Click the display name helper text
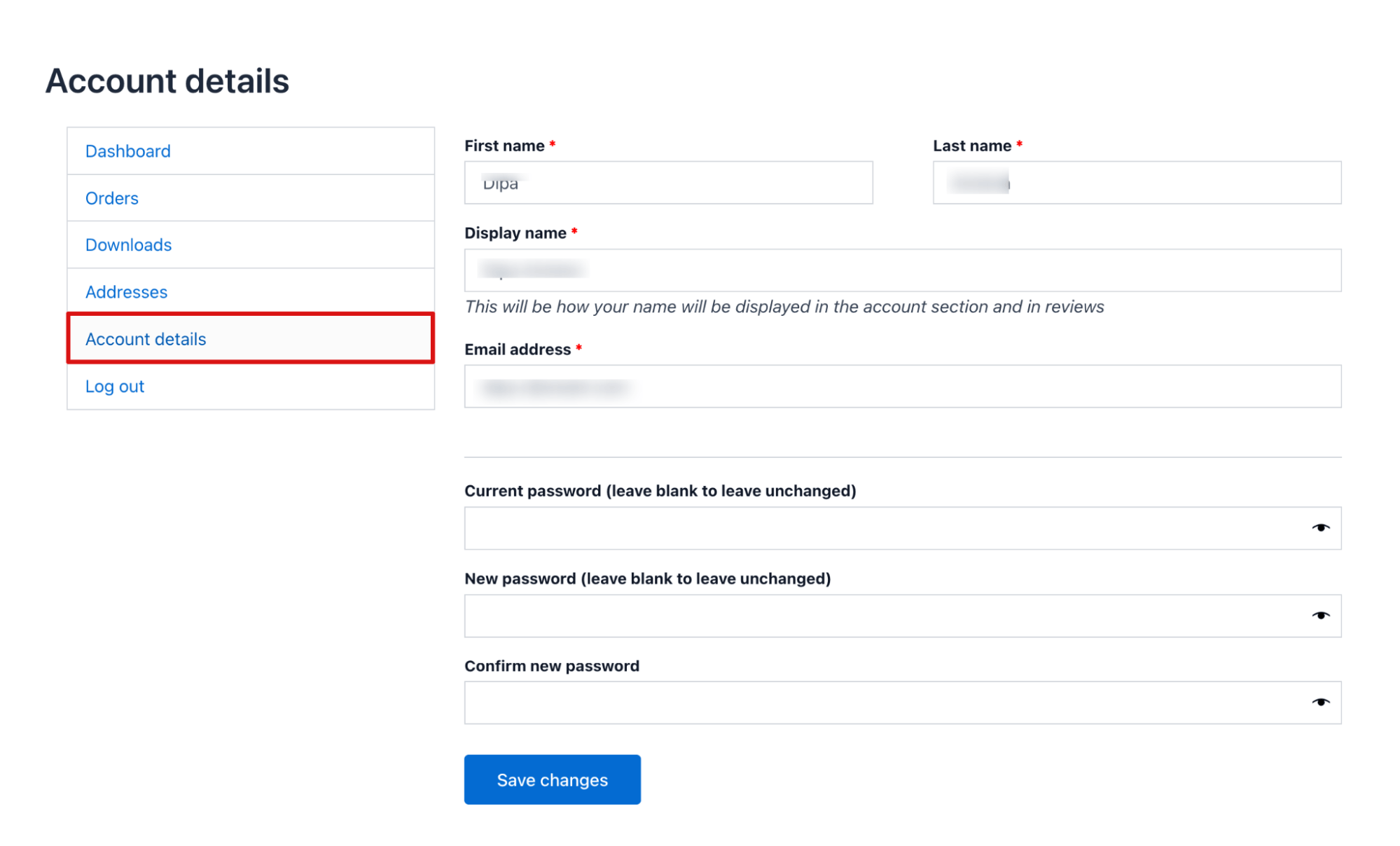 (x=784, y=306)
